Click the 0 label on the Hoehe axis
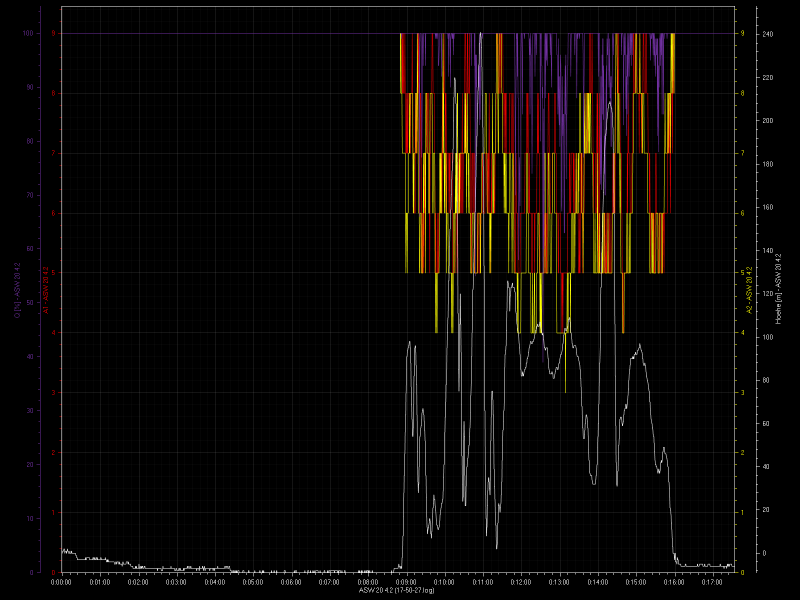The image size is (800, 600). pos(764,553)
